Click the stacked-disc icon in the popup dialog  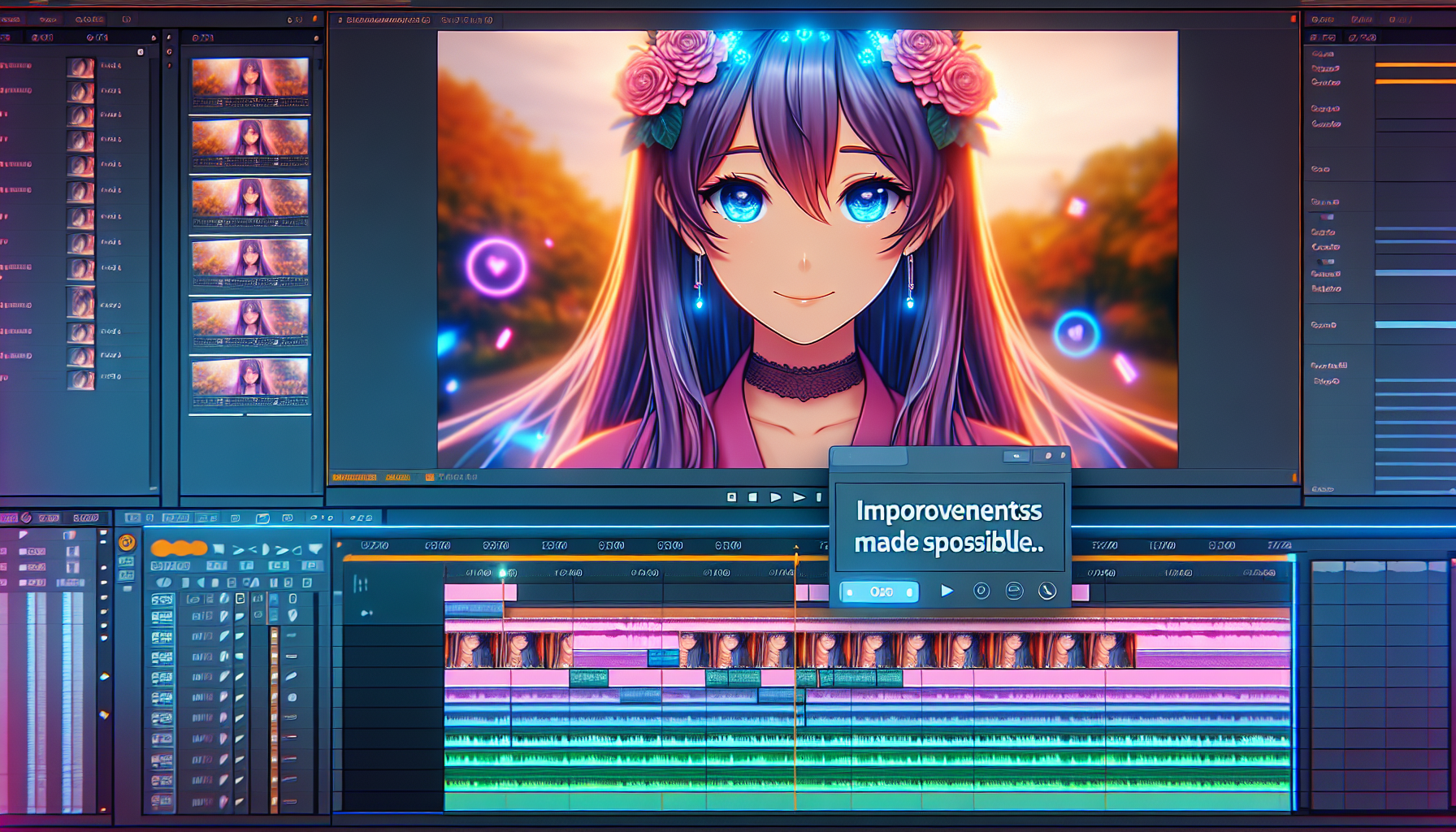click(1014, 591)
